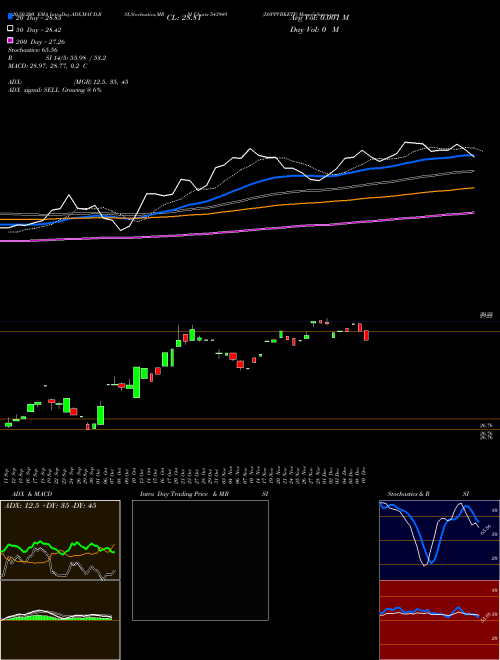Image resolution: width=500 pixels, height=660 pixels.
Task: Click the blue Stochastics chart panel
Action: click(x=439, y=540)
